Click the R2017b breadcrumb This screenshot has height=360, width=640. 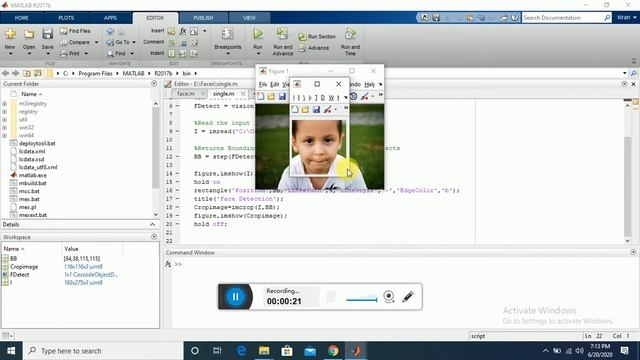(163, 73)
